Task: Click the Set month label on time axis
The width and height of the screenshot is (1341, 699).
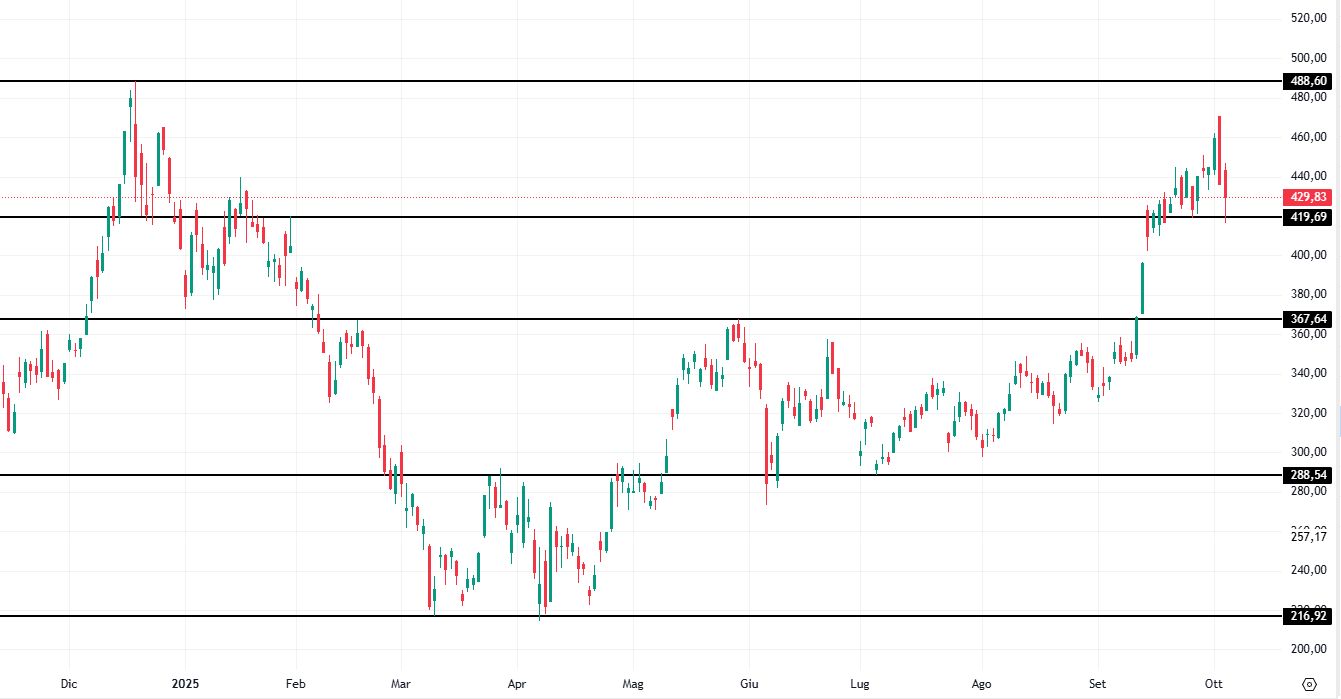Action: tap(1098, 684)
